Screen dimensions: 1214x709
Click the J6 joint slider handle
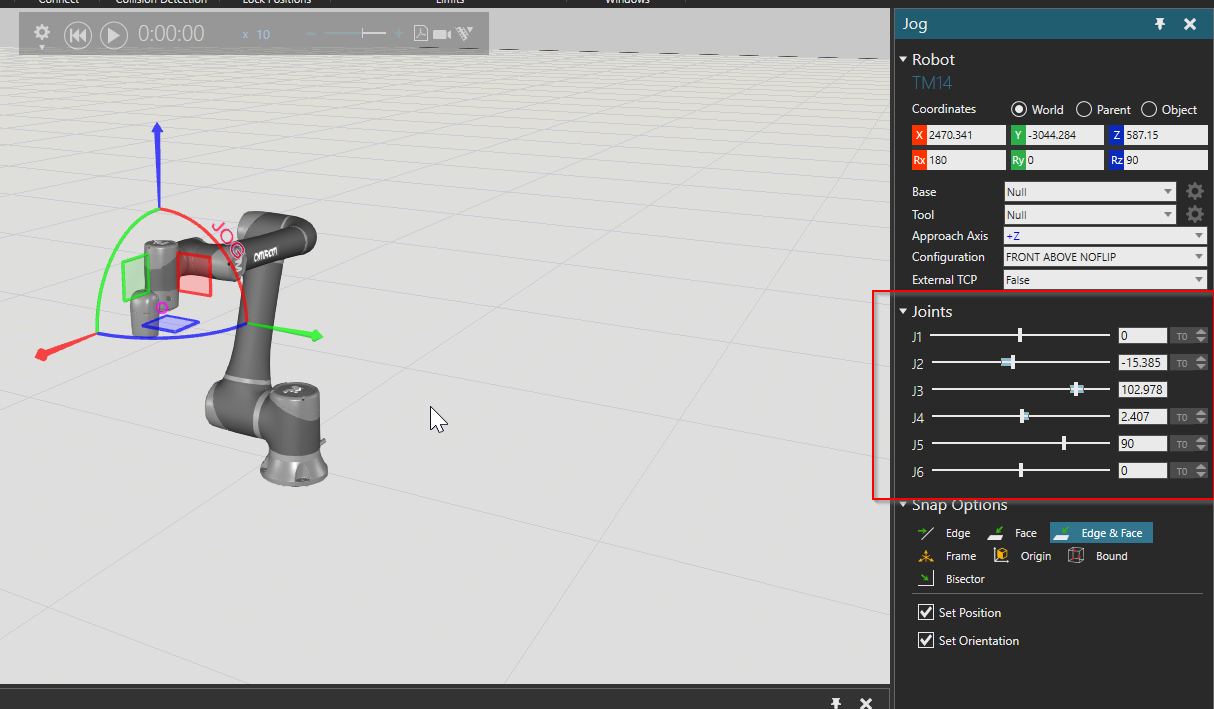coord(1020,470)
